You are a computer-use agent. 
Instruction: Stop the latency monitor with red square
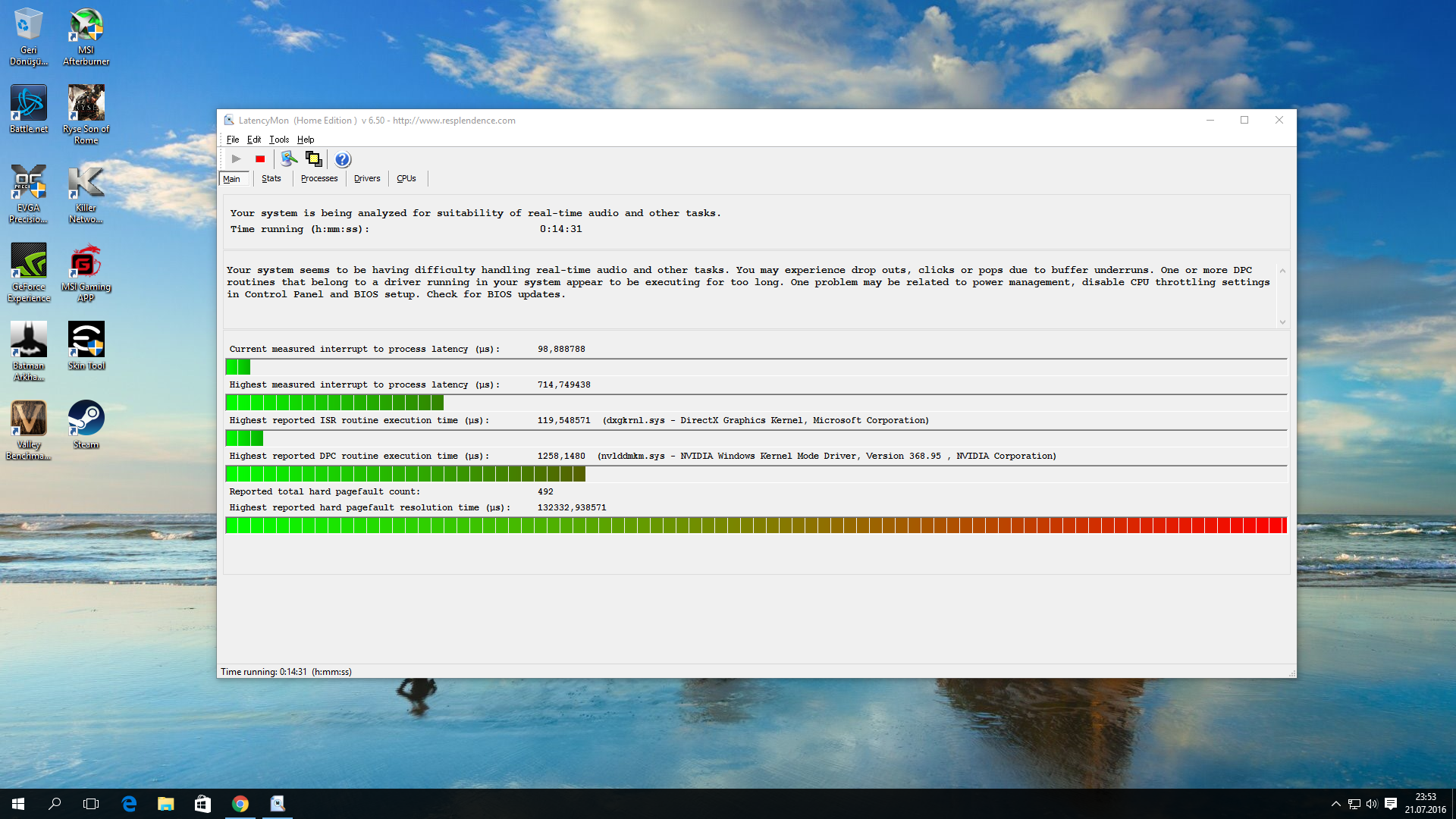click(260, 159)
